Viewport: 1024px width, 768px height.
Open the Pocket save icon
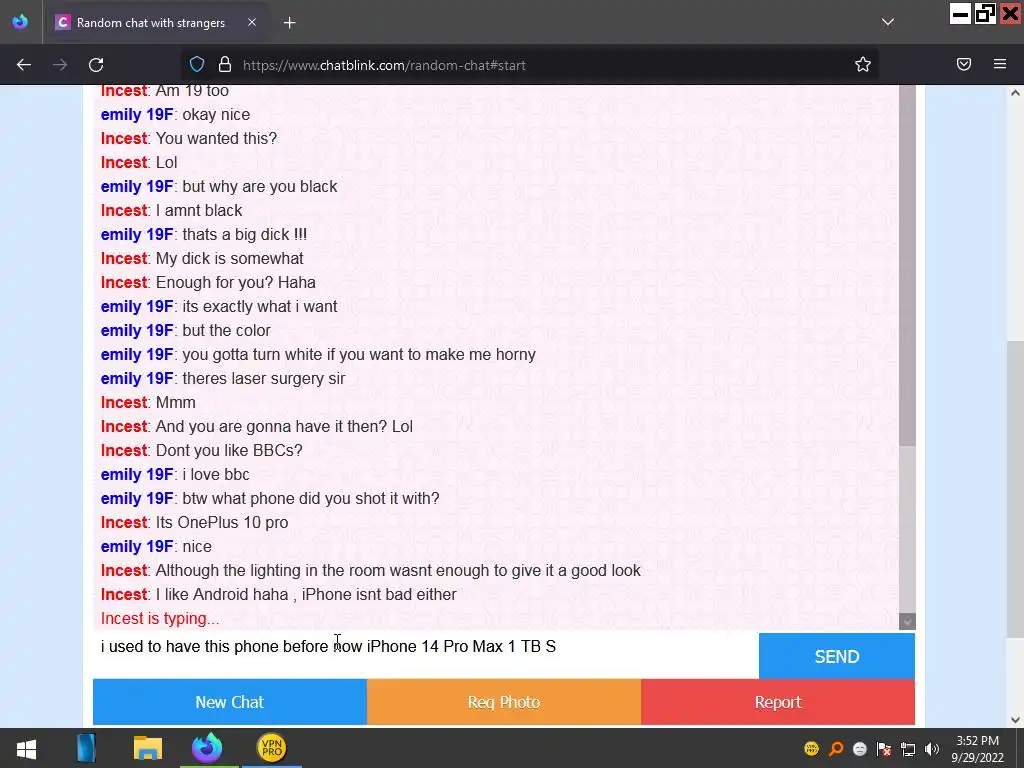pos(964,64)
